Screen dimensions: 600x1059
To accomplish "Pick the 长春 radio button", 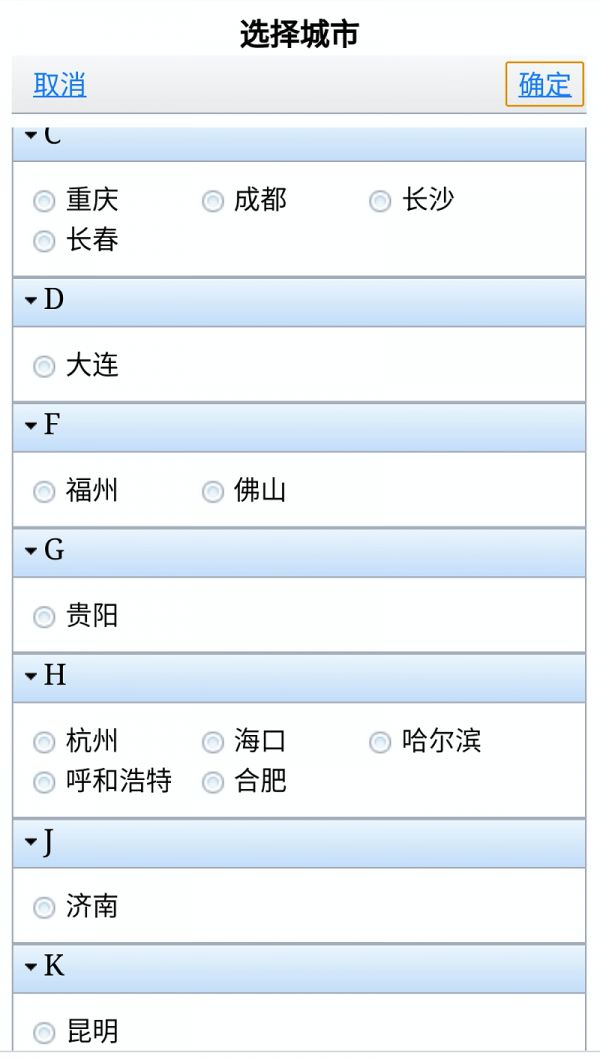I will pos(44,241).
